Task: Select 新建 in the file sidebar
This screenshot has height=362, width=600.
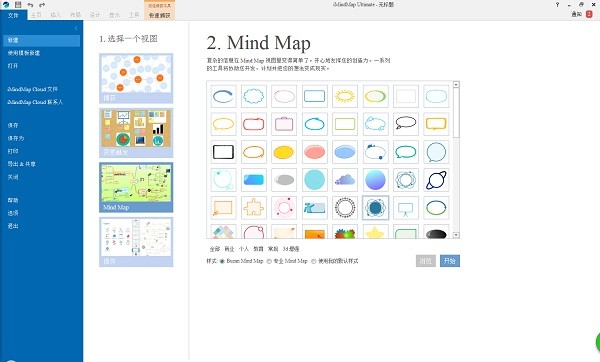Action: [x=41, y=40]
